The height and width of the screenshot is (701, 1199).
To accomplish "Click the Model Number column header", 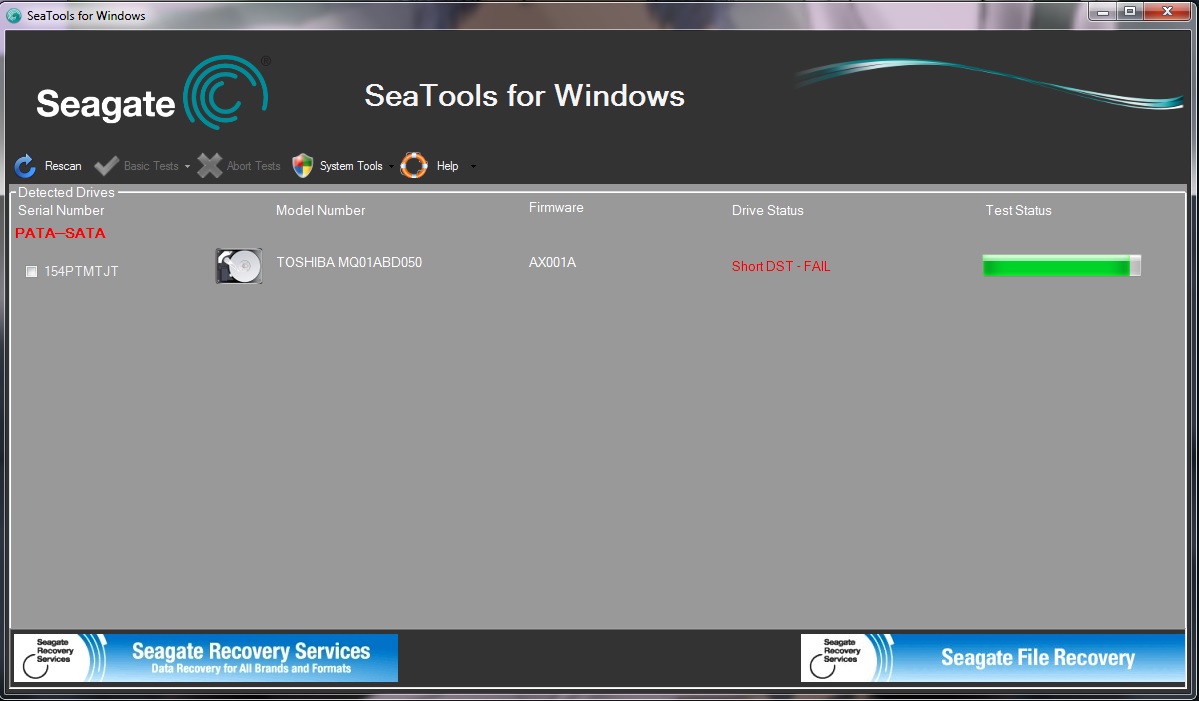I will [x=320, y=210].
